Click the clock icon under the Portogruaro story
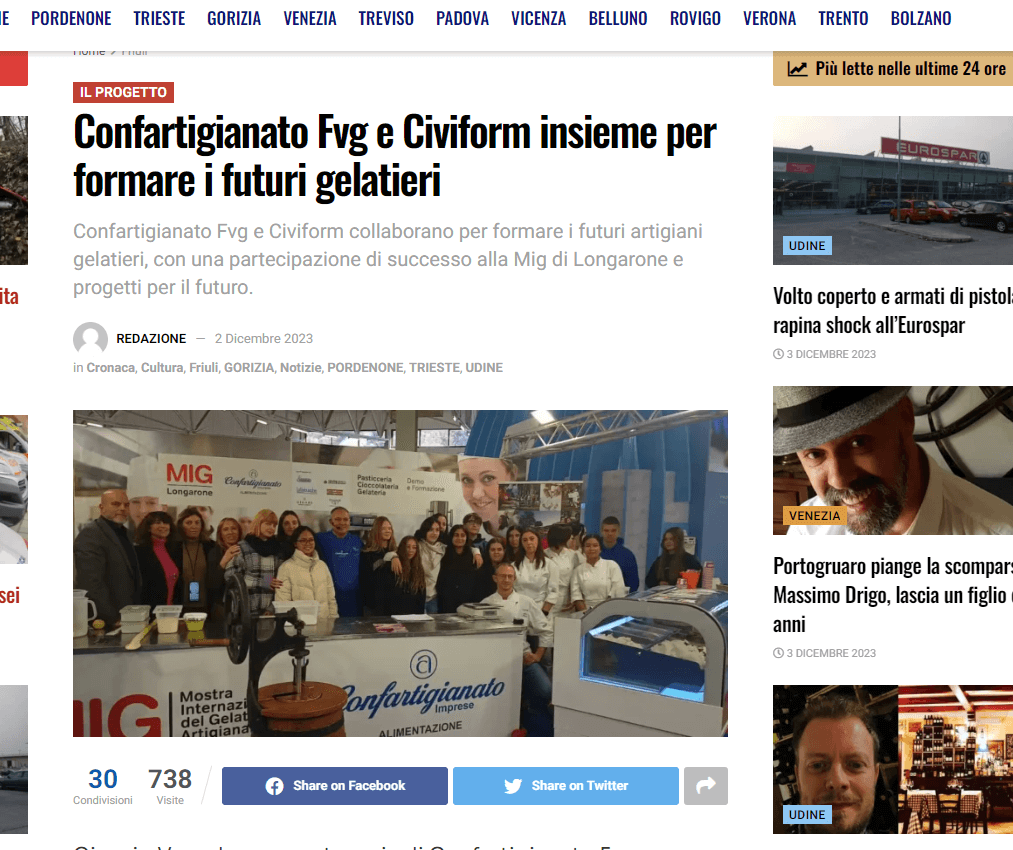The width and height of the screenshot is (1013, 850). tap(778, 653)
